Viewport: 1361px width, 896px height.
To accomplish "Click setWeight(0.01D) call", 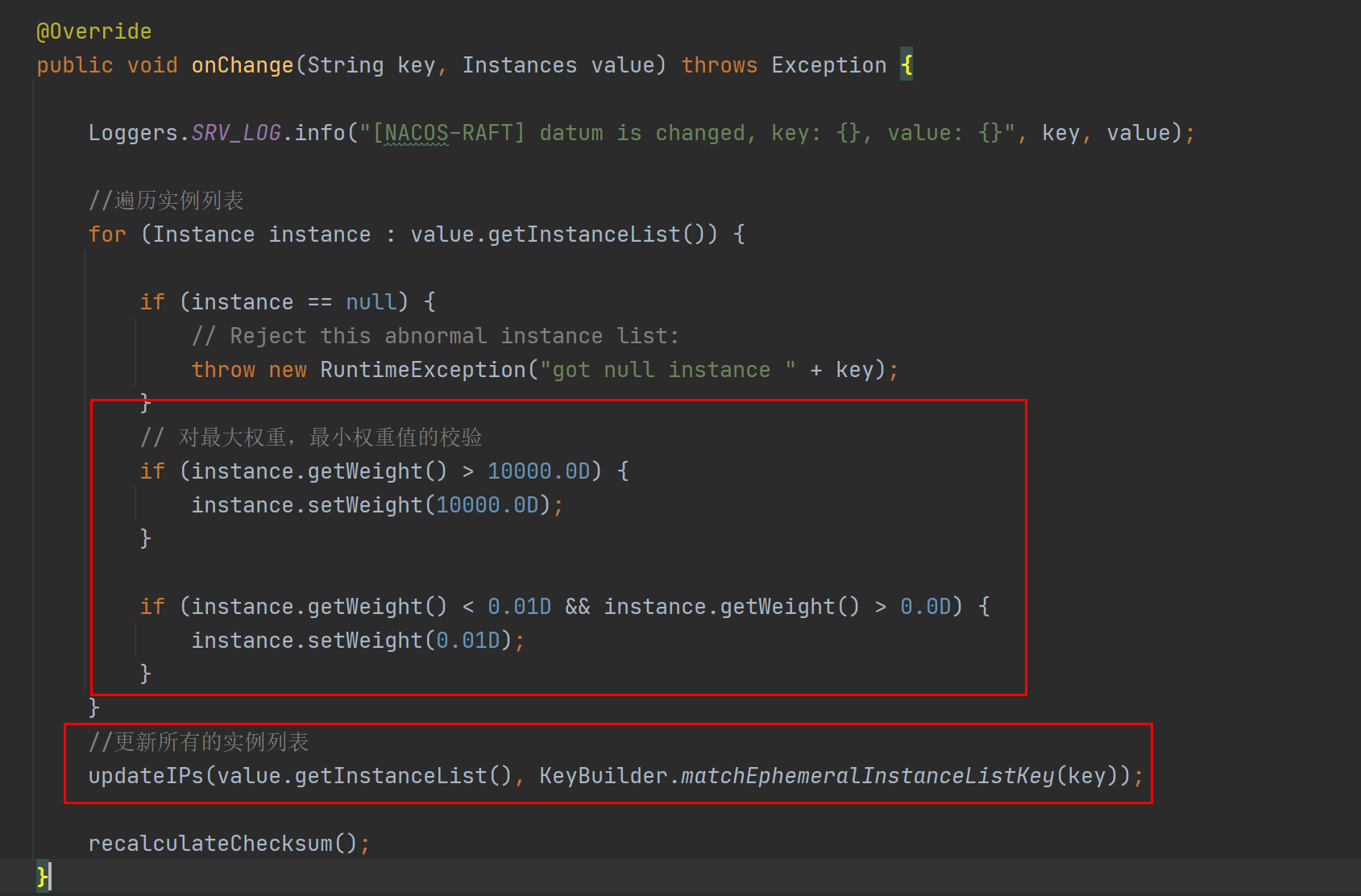I will tap(410, 641).
